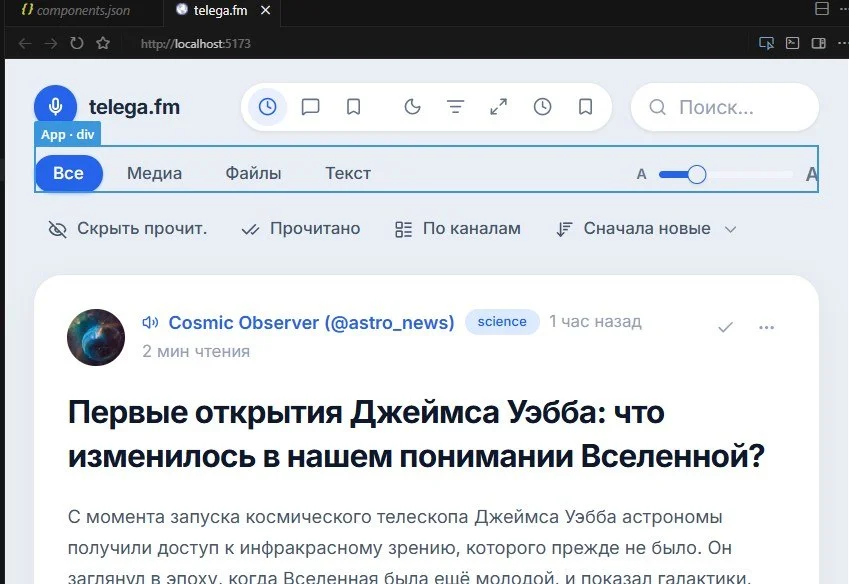
Task: Click the blue microphone logo button
Action: (x=55, y=106)
